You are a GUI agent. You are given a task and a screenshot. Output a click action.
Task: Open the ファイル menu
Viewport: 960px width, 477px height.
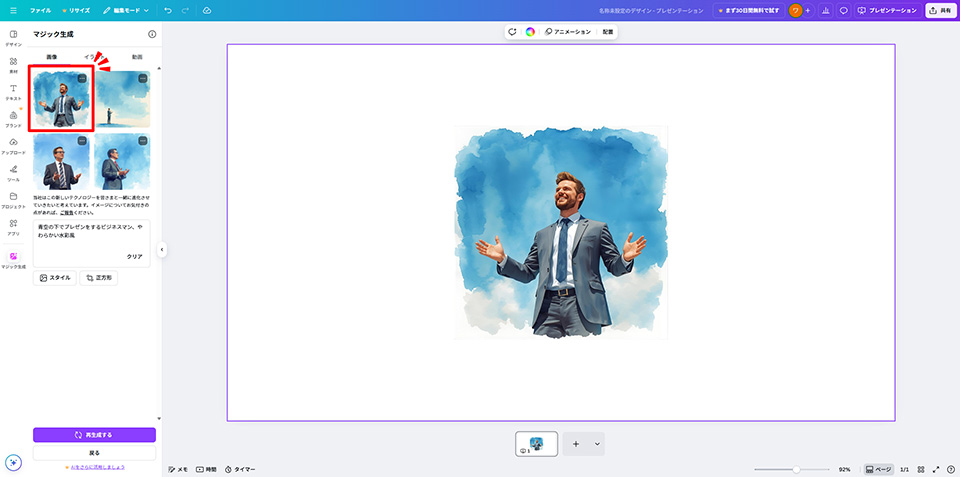point(41,10)
